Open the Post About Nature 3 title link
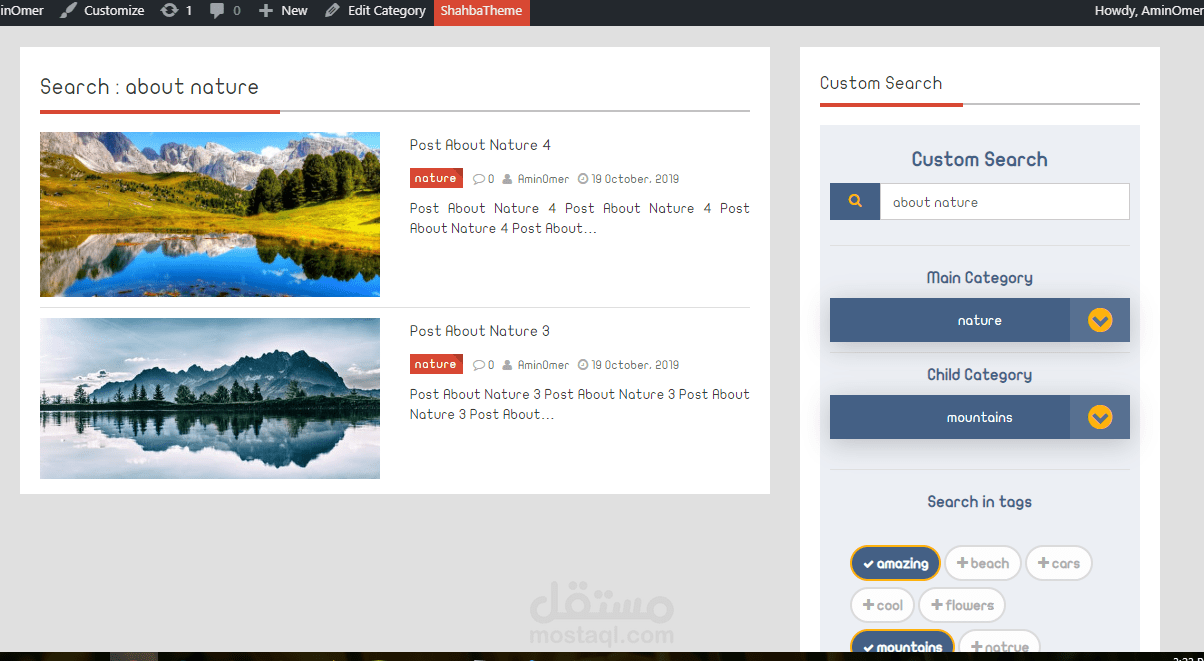Screen dimensions: 1204x661 pyautogui.click(x=480, y=331)
